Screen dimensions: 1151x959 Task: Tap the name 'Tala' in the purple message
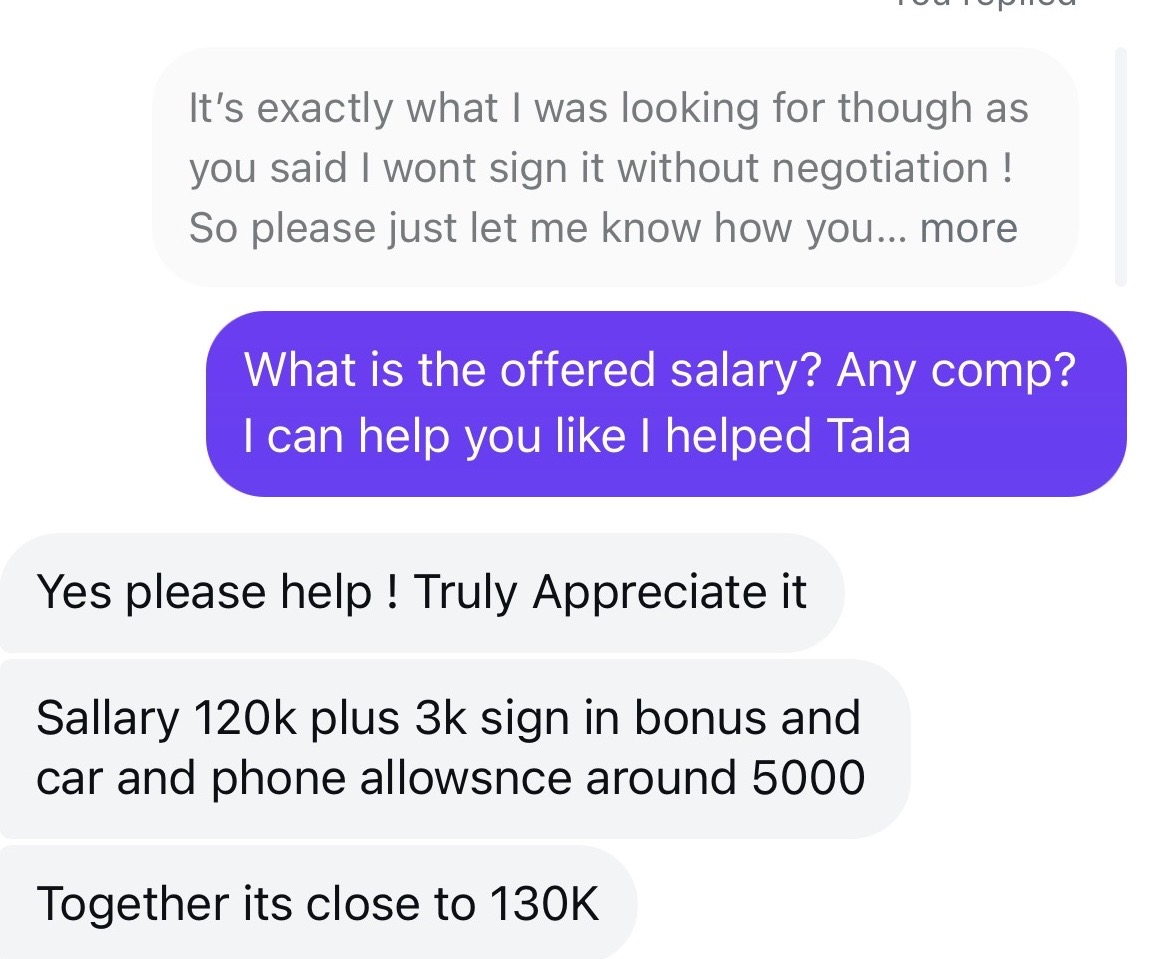pos(869,436)
